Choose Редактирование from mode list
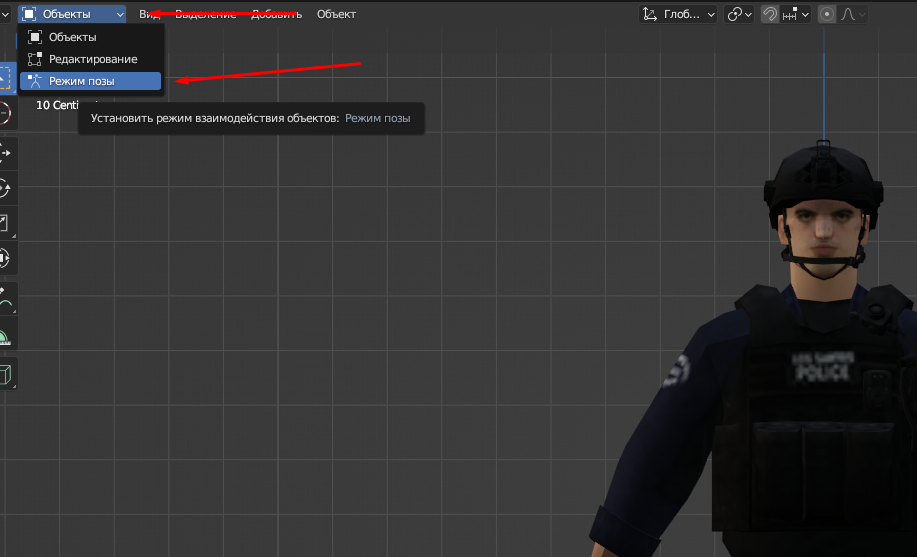Image resolution: width=917 pixels, height=557 pixels. click(93, 59)
